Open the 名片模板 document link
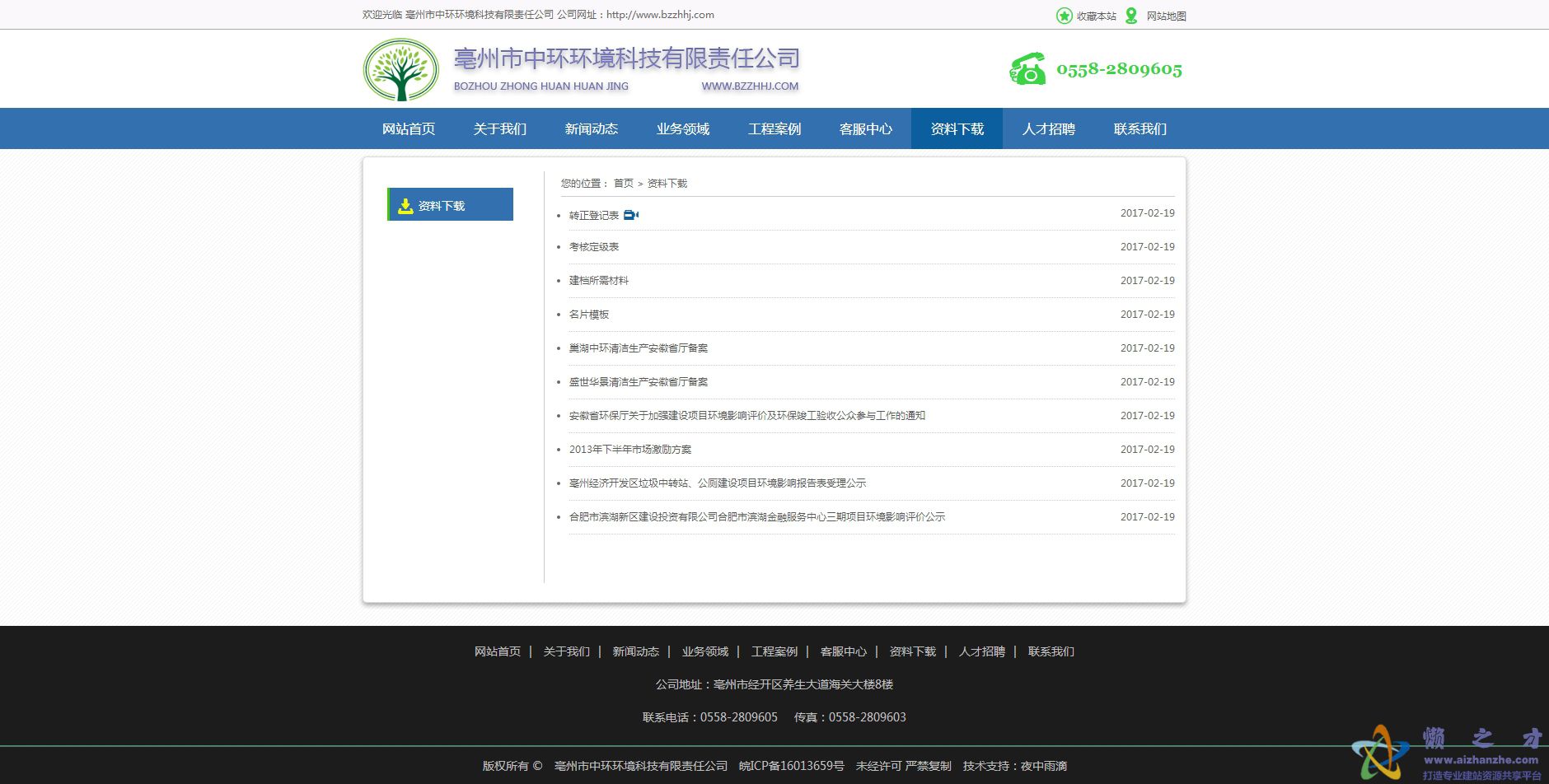Image resolution: width=1549 pixels, height=784 pixels. 588,315
